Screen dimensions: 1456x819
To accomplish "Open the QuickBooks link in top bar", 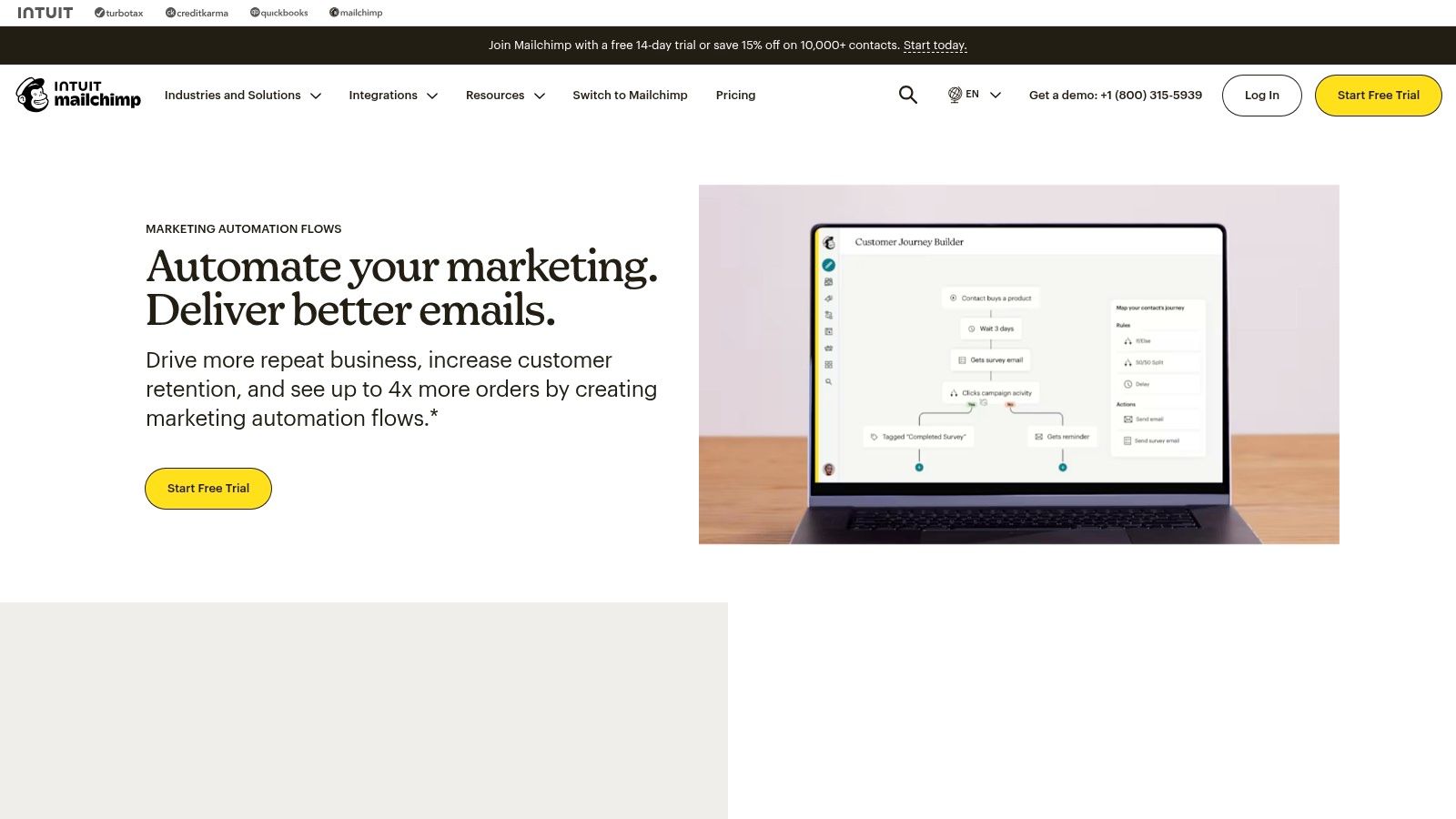I will [x=278, y=13].
